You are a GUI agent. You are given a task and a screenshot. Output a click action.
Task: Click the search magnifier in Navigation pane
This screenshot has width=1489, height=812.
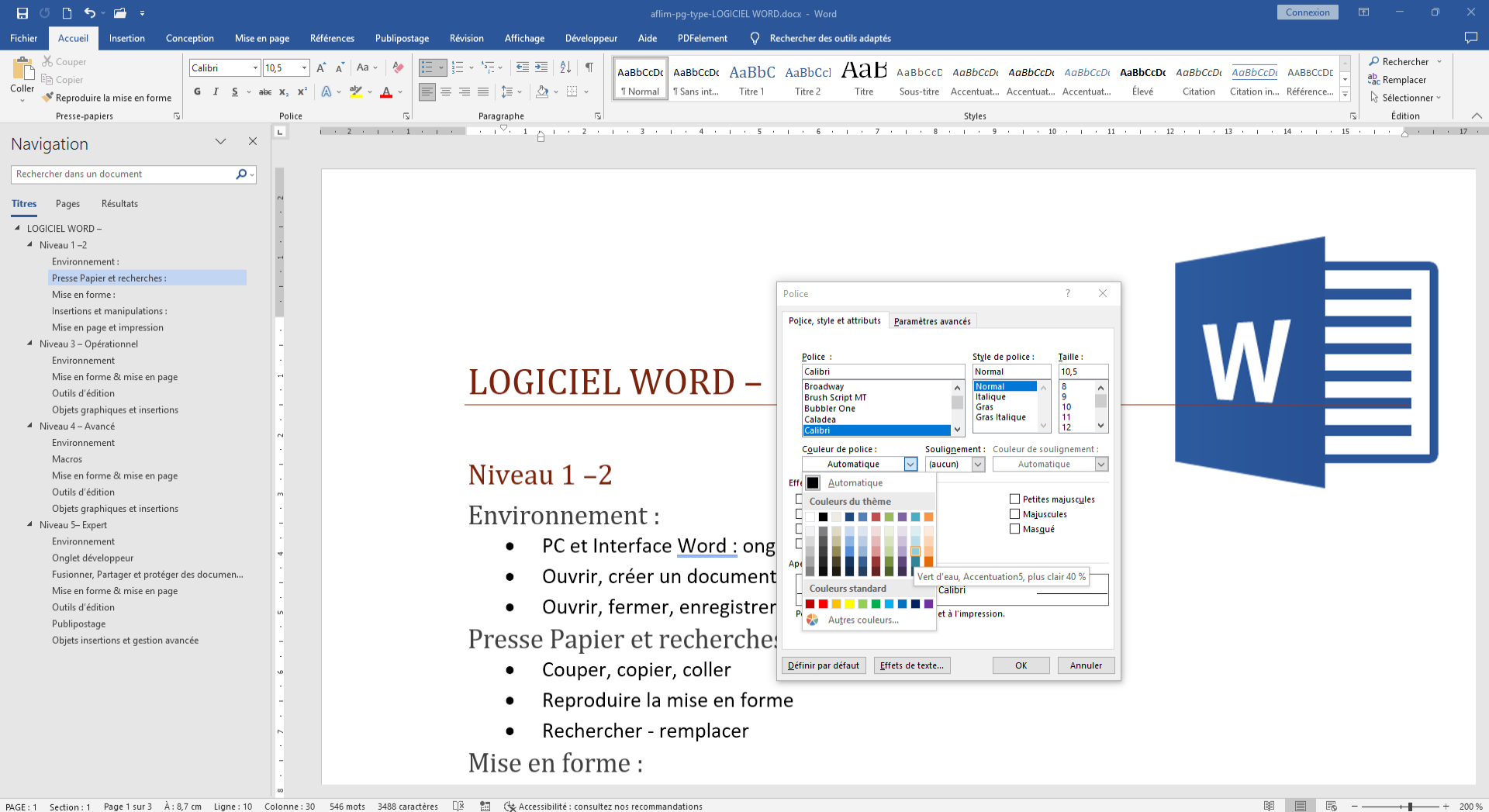click(x=241, y=174)
